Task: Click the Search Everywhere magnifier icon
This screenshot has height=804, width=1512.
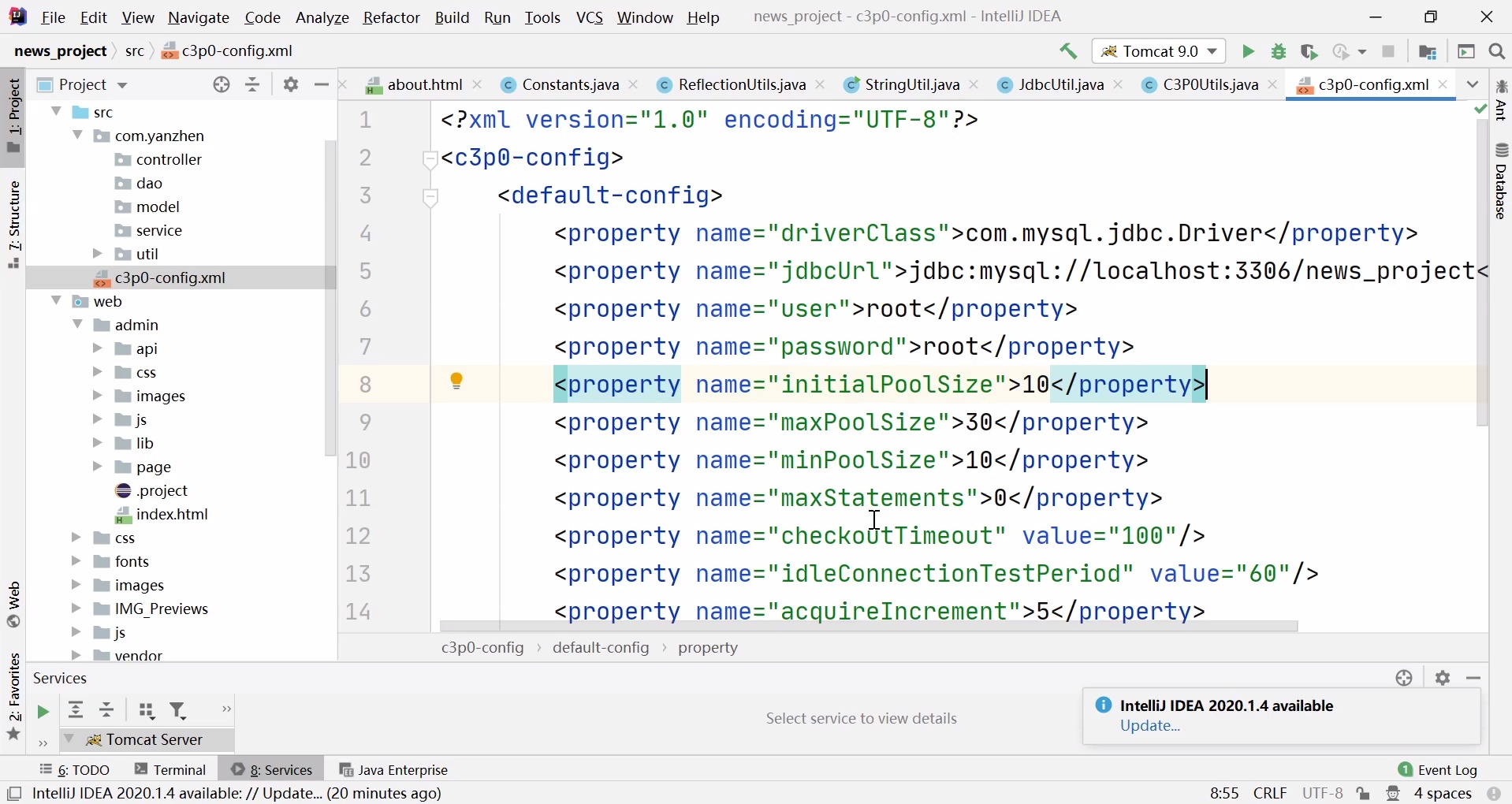Action: pyautogui.click(x=1498, y=52)
